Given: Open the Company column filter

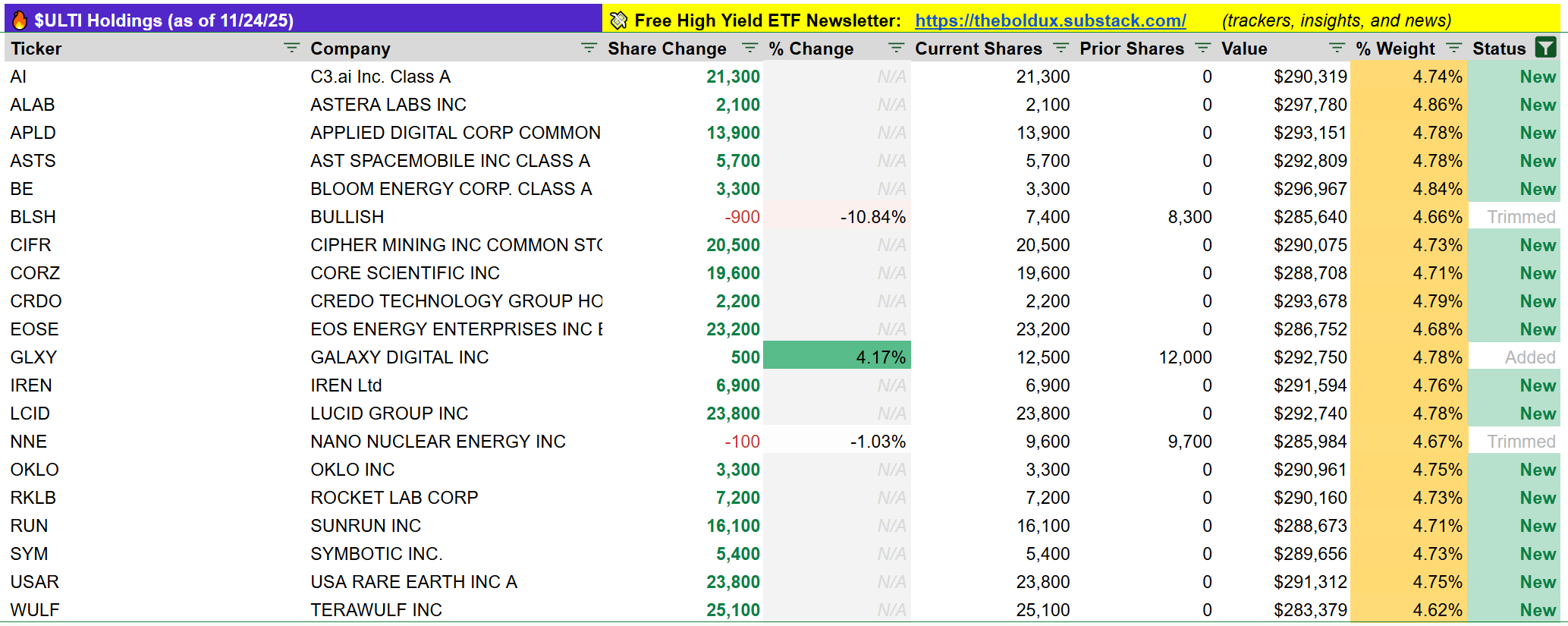Looking at the screenshot, I should coord(589,49).
